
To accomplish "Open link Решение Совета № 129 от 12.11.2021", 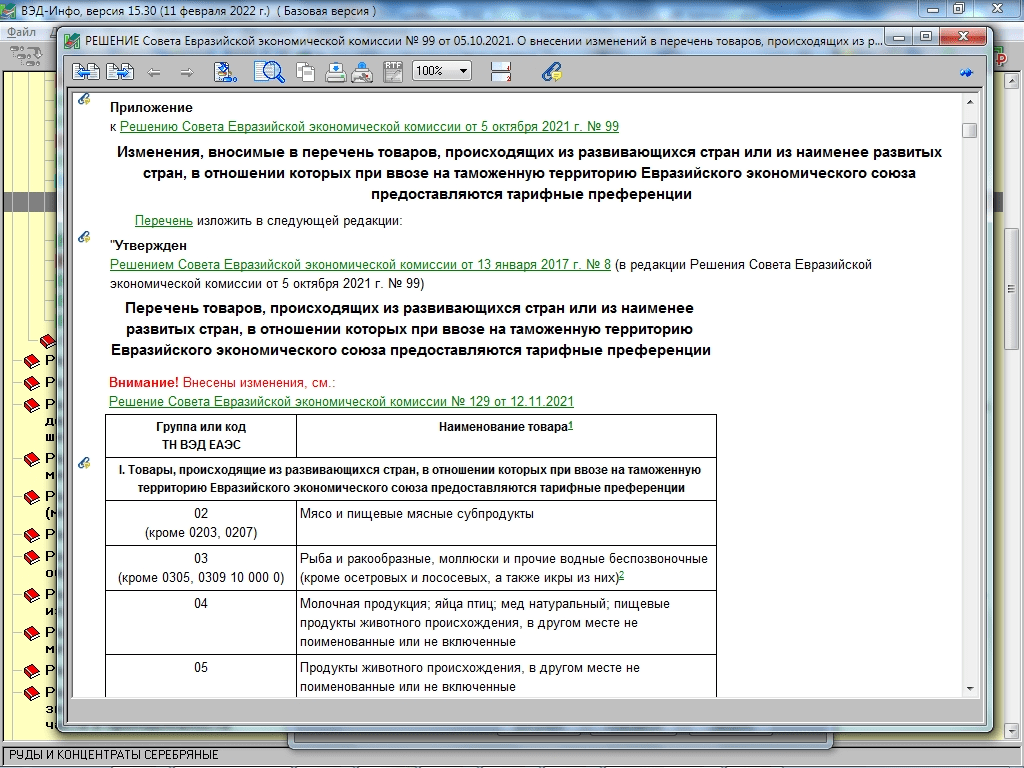I will [341, 402].
